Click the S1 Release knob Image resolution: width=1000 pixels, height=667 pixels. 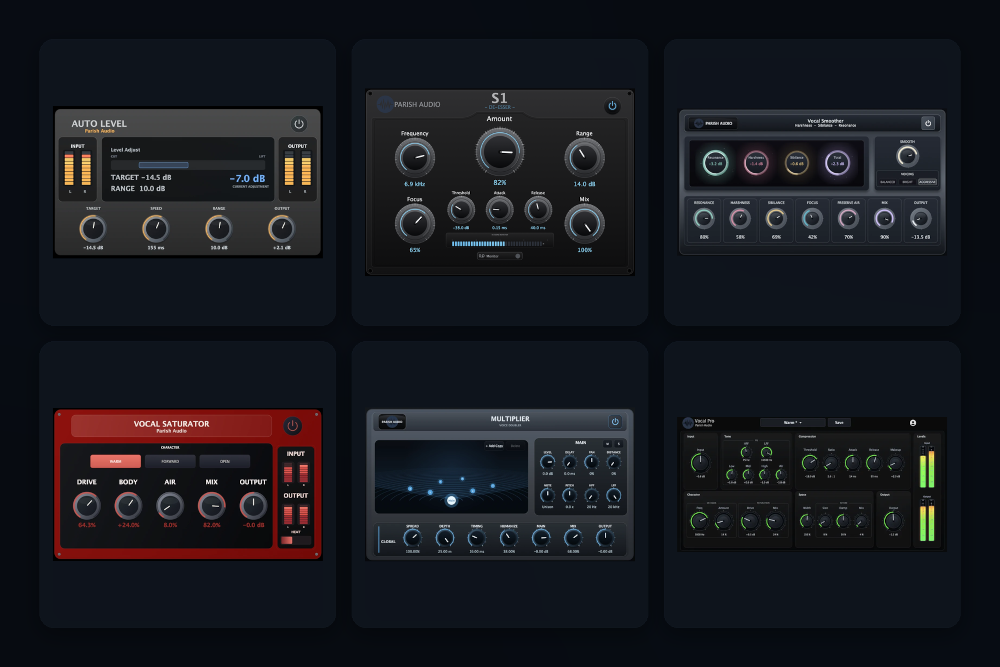(538, 210)
